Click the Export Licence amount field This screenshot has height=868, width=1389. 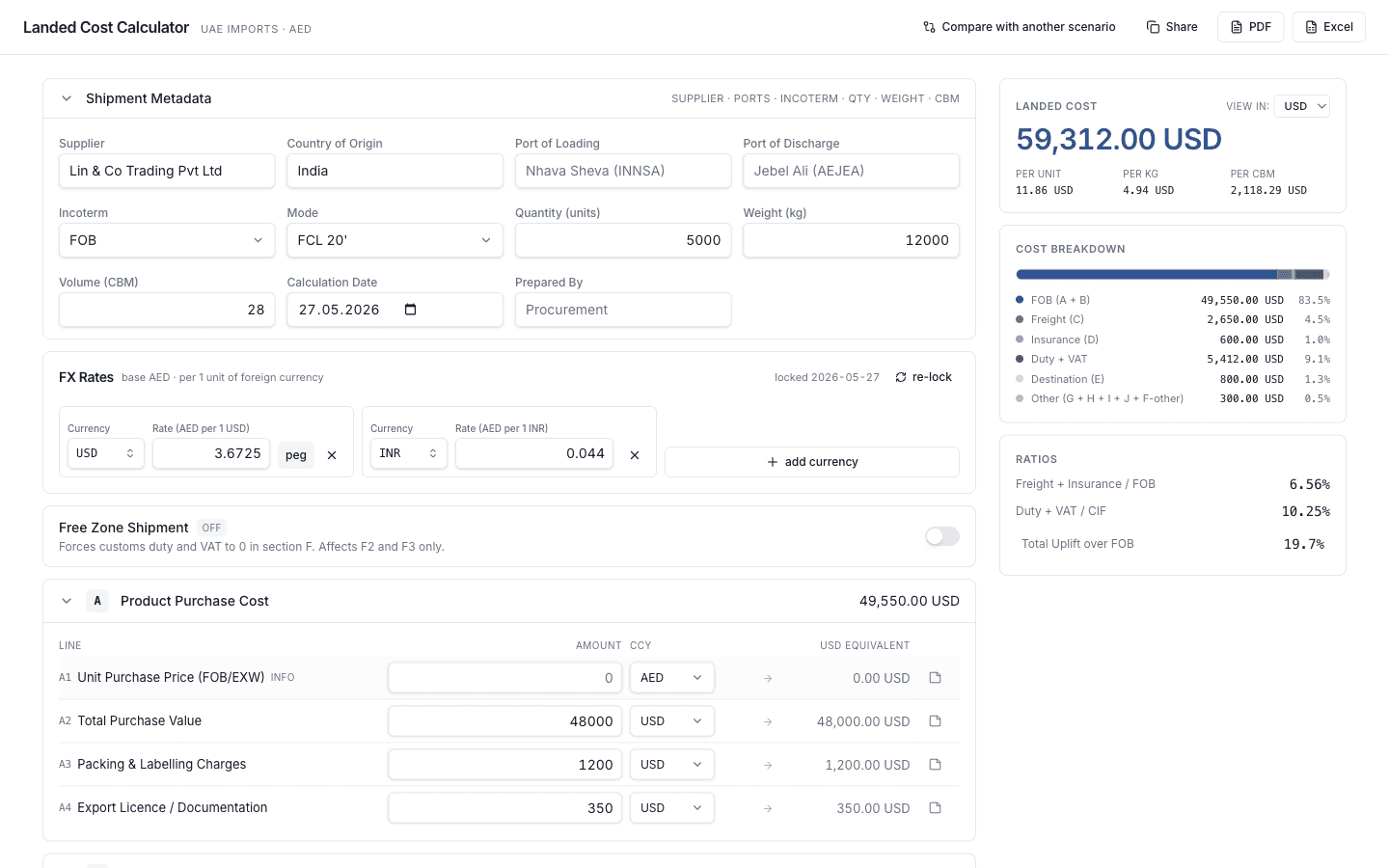pyautogui.click(x=505, y=808)
